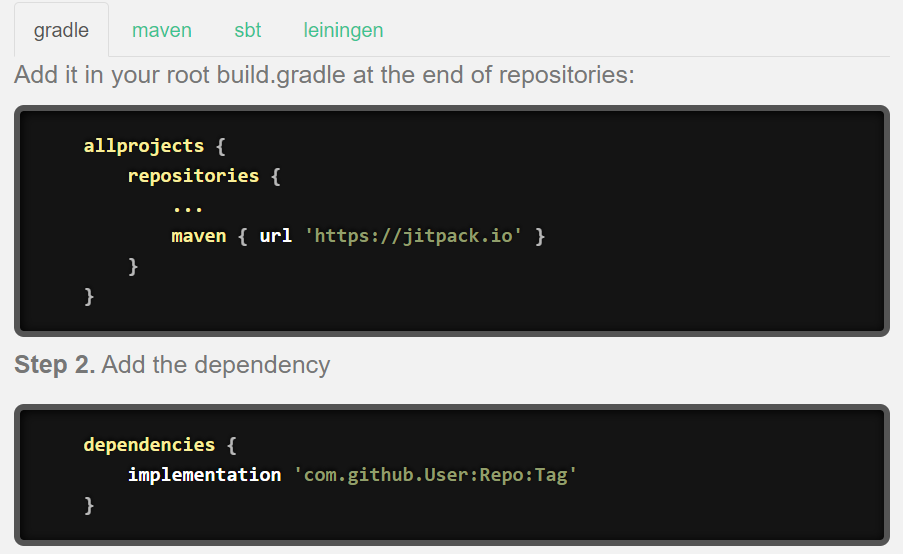Click the 'url' keyword in code
This screenshot has height=554, width=903.
(x=275, y=236)
